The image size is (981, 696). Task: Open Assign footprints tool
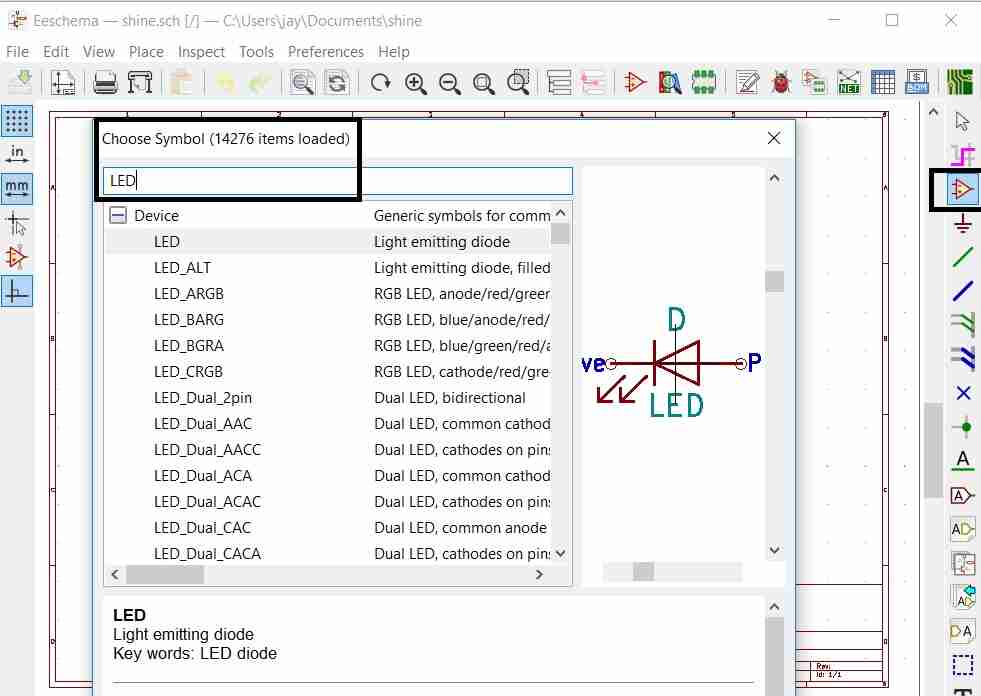814,83
